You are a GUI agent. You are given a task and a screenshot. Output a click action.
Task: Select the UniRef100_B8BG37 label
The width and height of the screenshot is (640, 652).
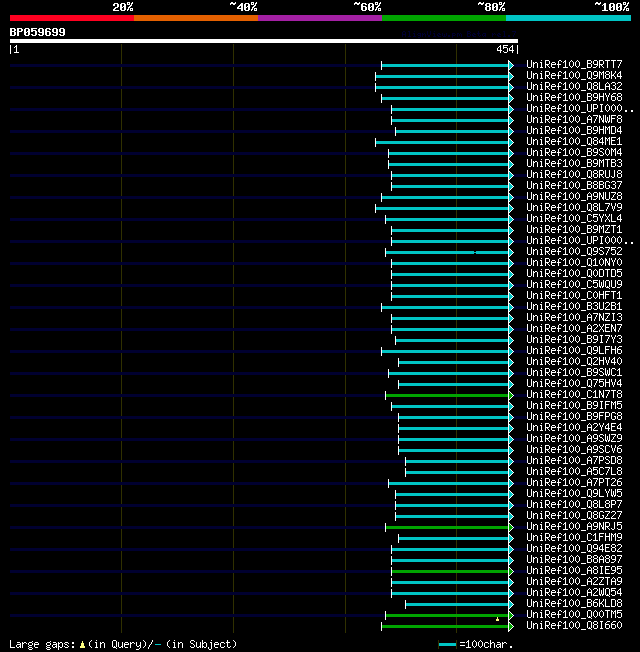click(574, 185)
